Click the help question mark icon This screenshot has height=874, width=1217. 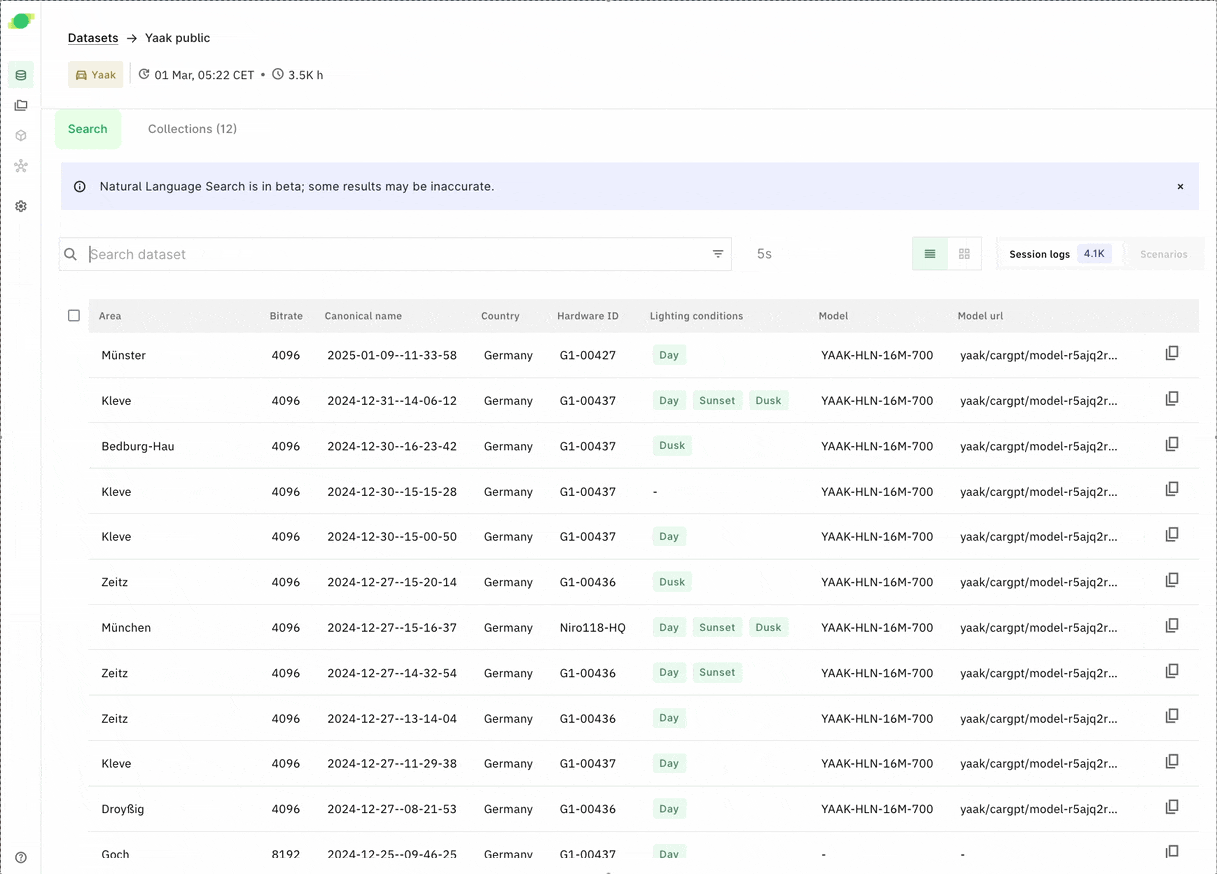21,857
